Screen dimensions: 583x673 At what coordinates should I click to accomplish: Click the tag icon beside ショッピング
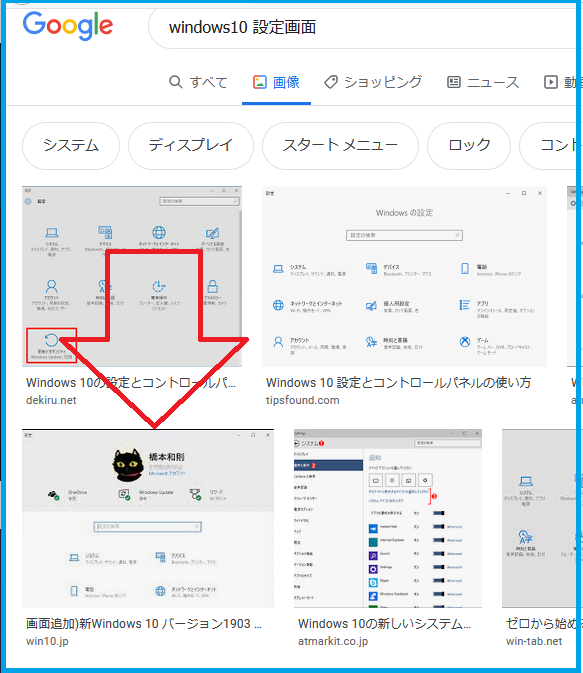click(331, 82)
